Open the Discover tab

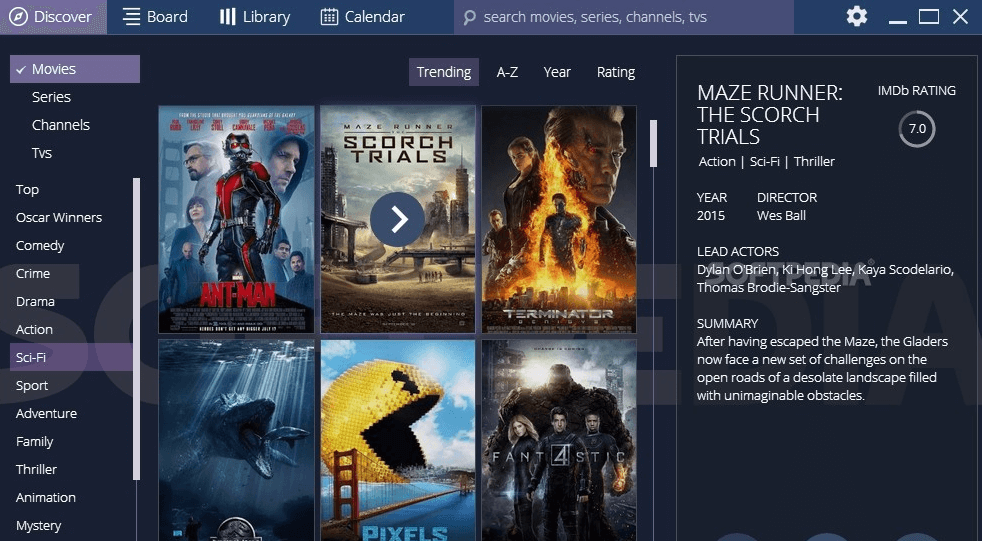(x=53, y=17)
